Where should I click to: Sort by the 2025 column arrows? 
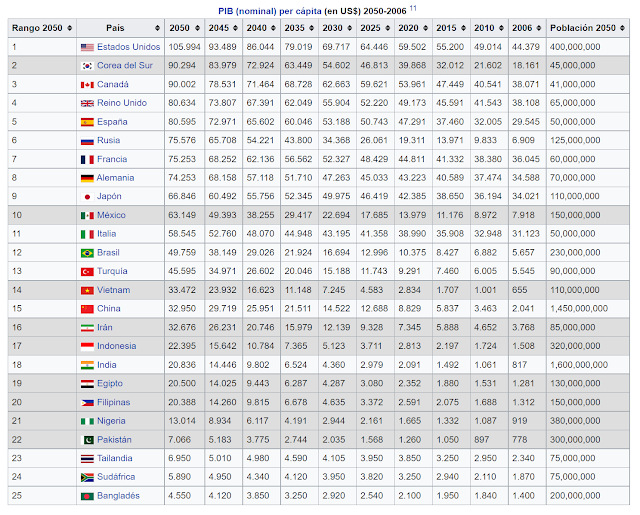tap(387, 28)
